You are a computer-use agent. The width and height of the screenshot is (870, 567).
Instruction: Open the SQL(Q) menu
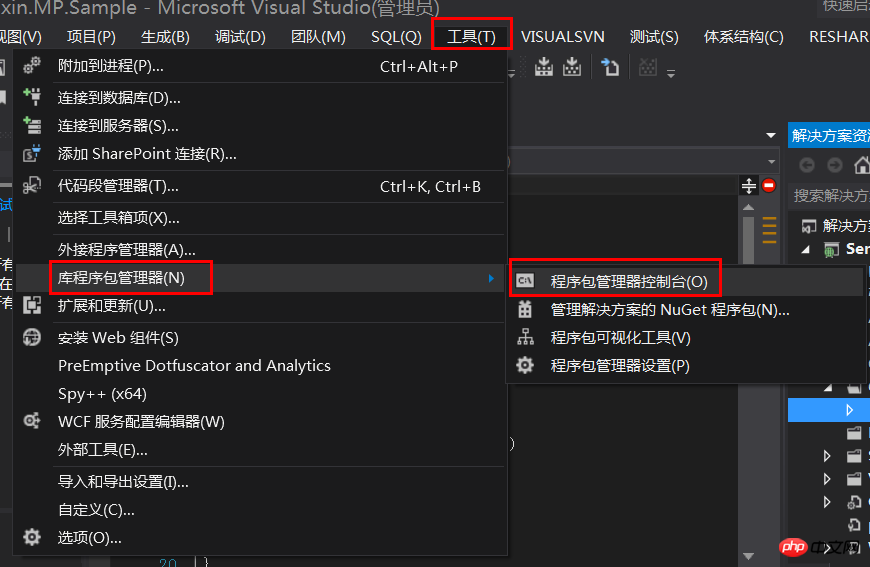pyautogui.click(x=396, y=37)
